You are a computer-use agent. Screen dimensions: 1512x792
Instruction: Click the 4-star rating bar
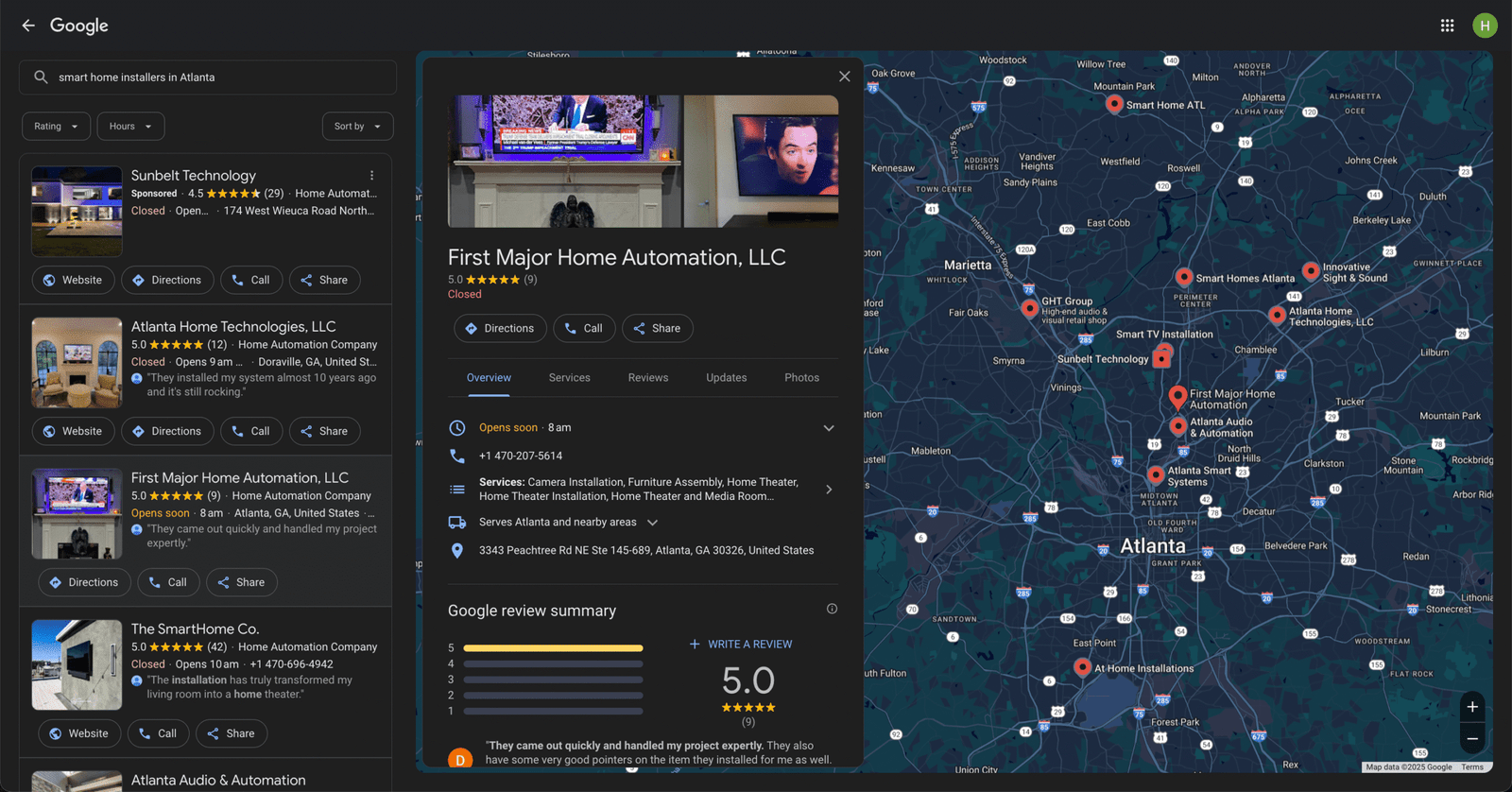pos(553,663)
